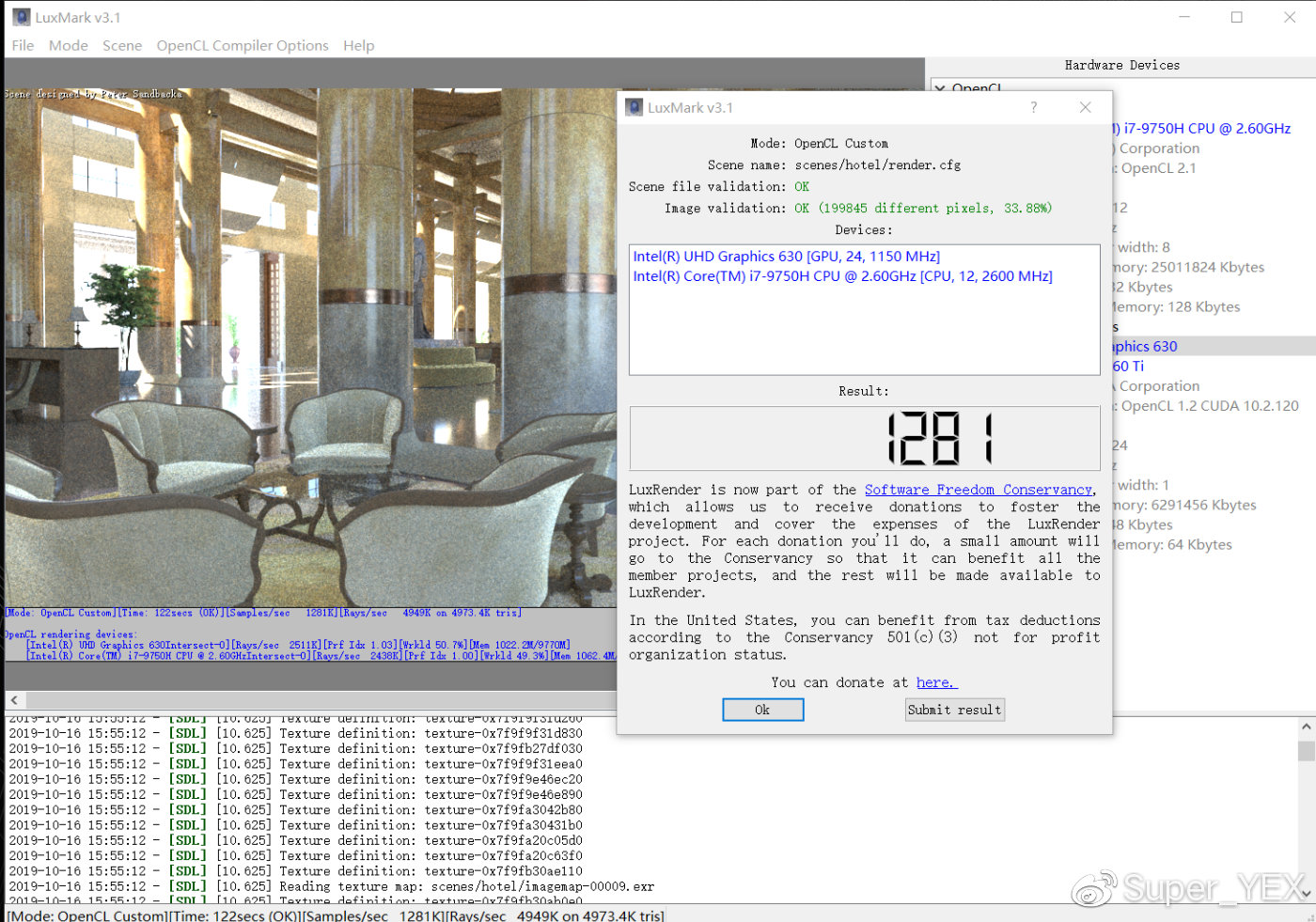This screenshot has width=1316, height=922.
Task: Open the Mode menu
Action: click(x=69, y=45)
